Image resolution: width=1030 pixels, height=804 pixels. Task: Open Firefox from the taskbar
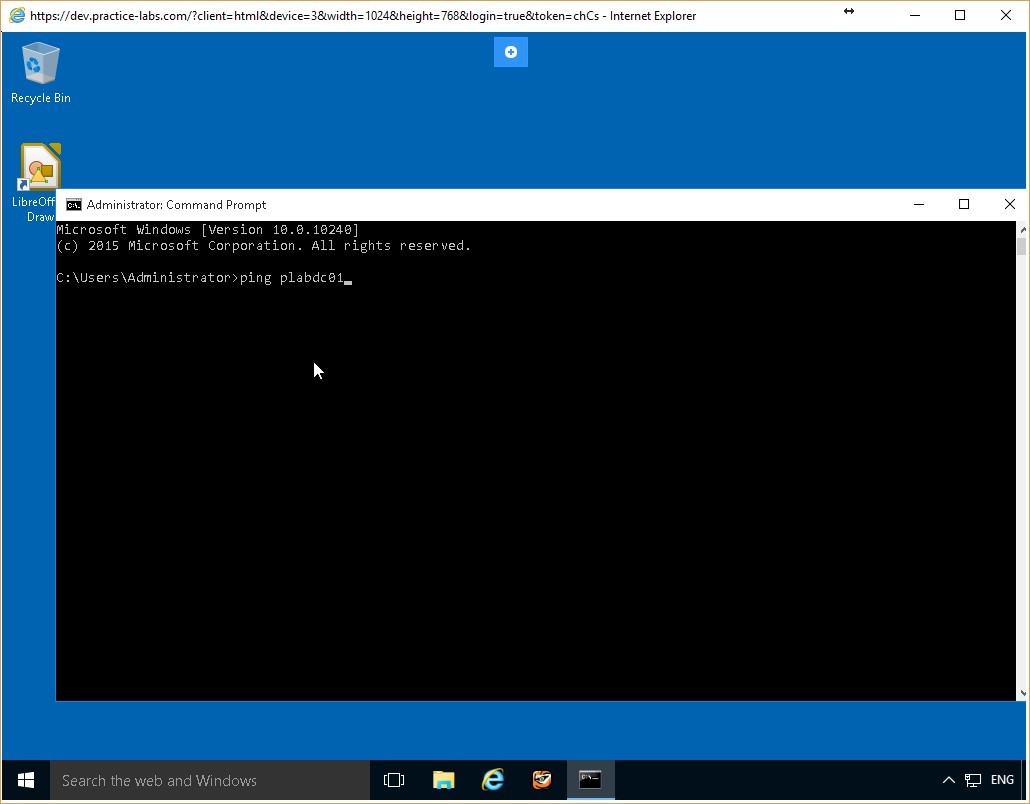tap(542, 780)
